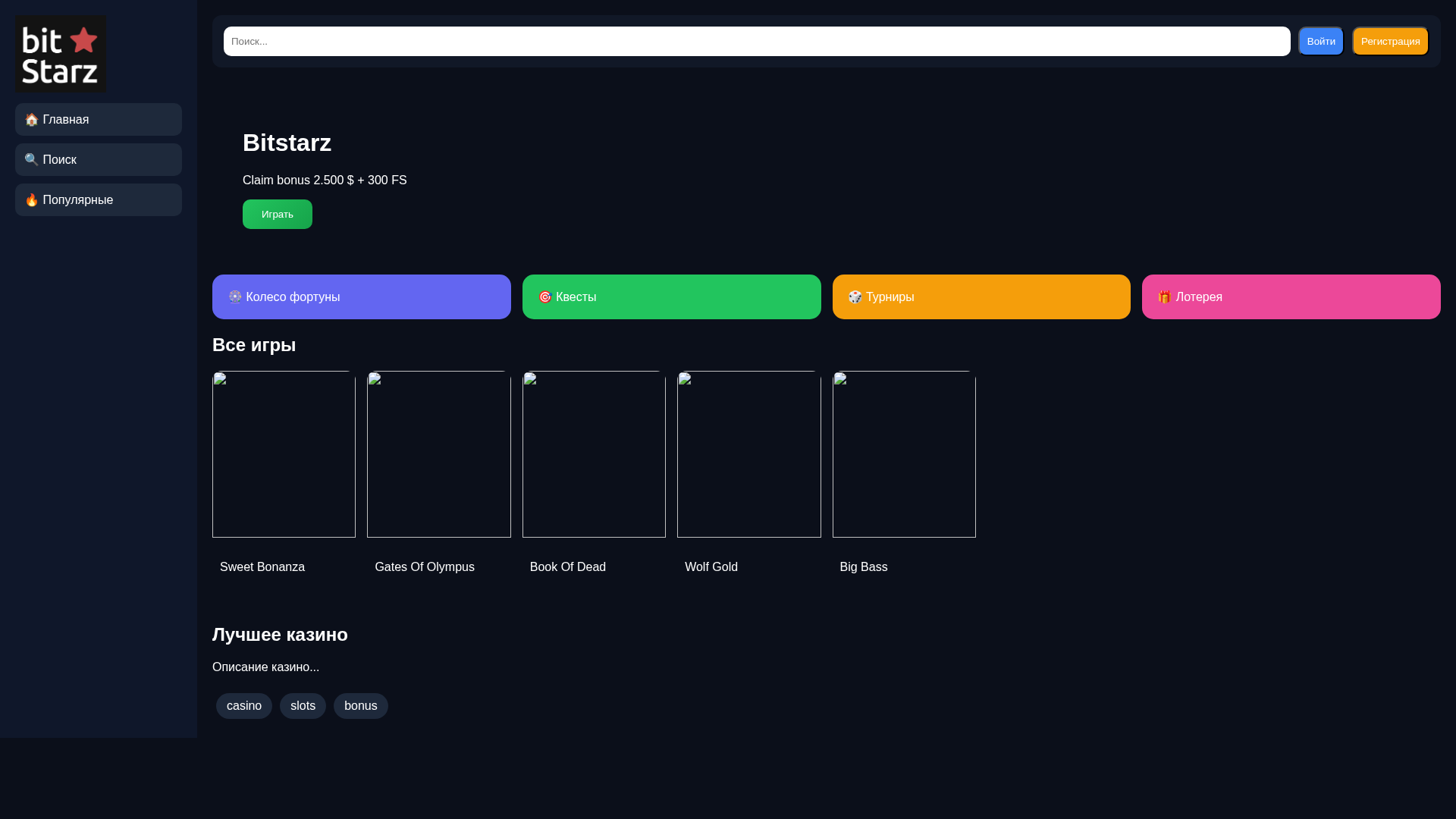Click the Описание казино... text
1456x819 pixels.
tap(265, 667)
